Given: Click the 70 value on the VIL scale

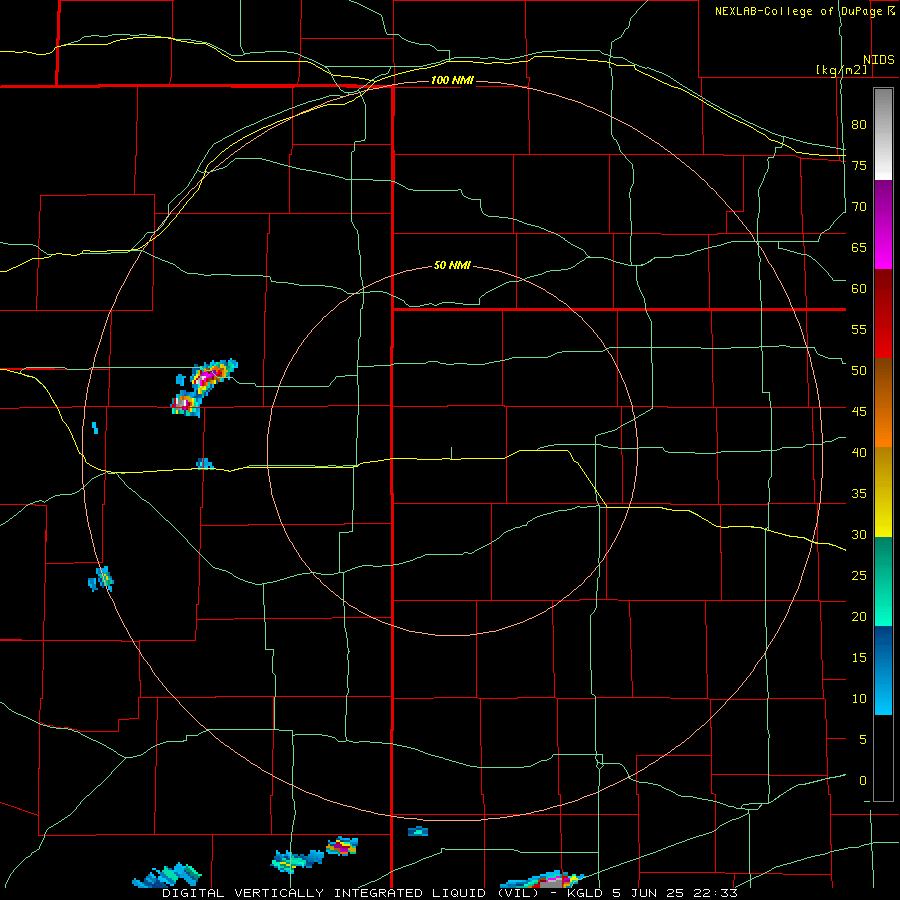Looking at the screenshot, I should point(859,207).
